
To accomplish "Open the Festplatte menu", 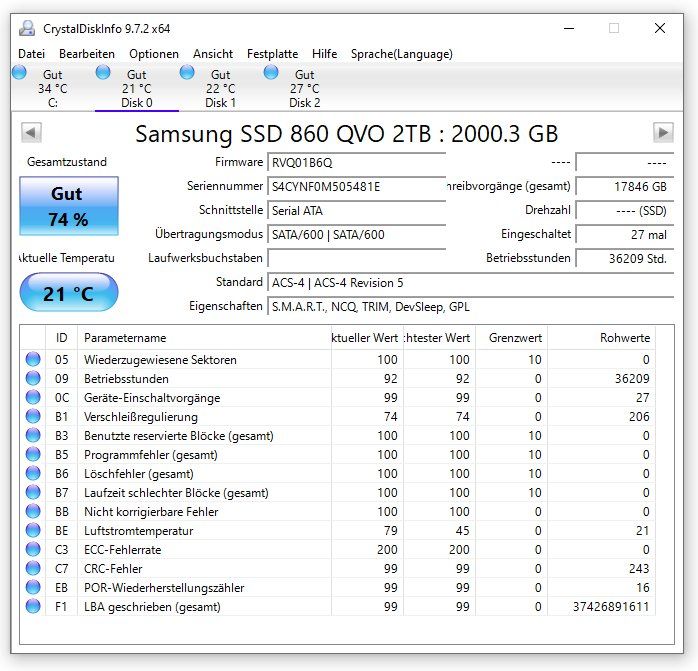I will [272, 54].
